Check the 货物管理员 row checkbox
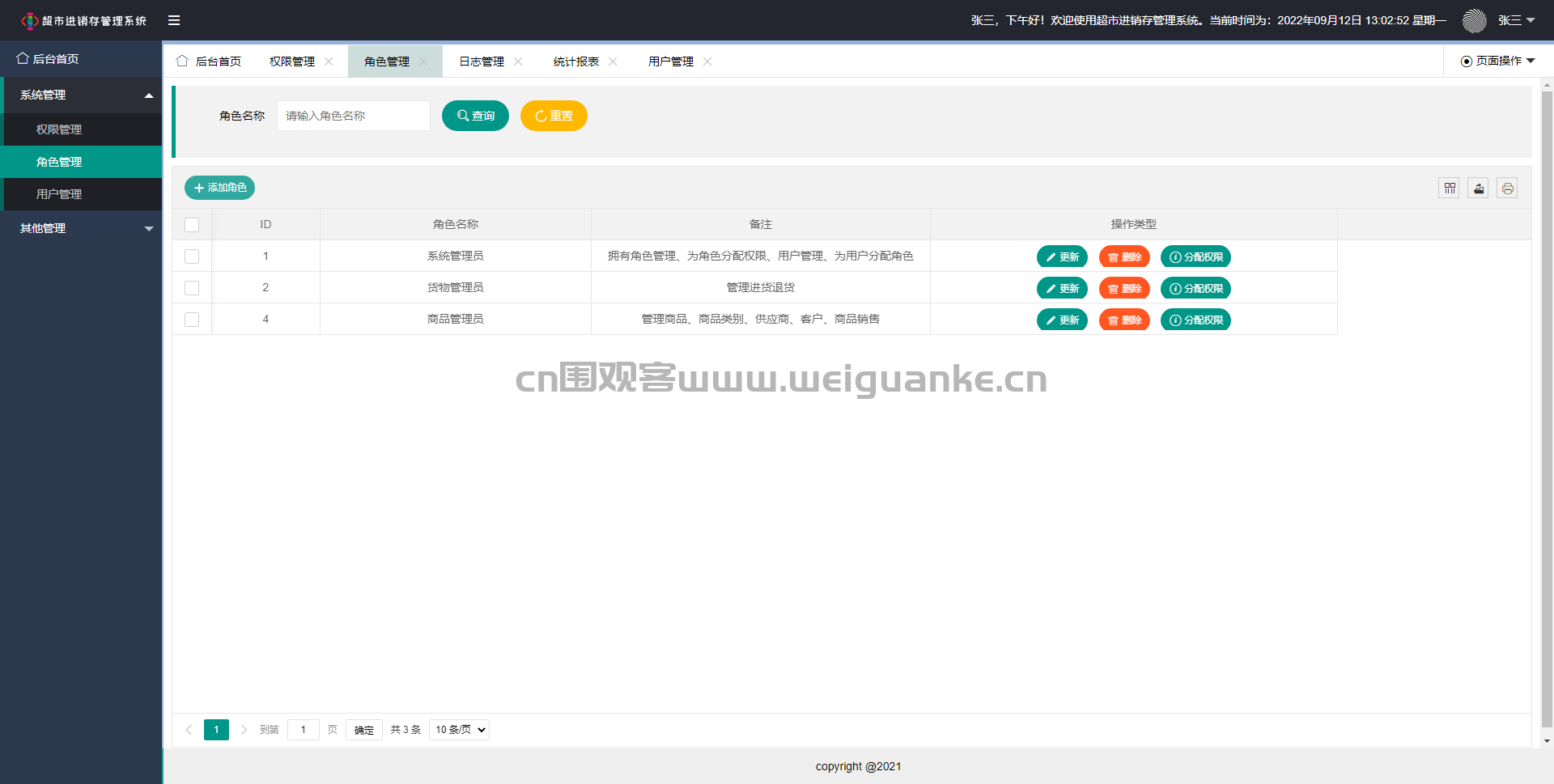Screen dimensions: 1554x784 tap(192, 288)
